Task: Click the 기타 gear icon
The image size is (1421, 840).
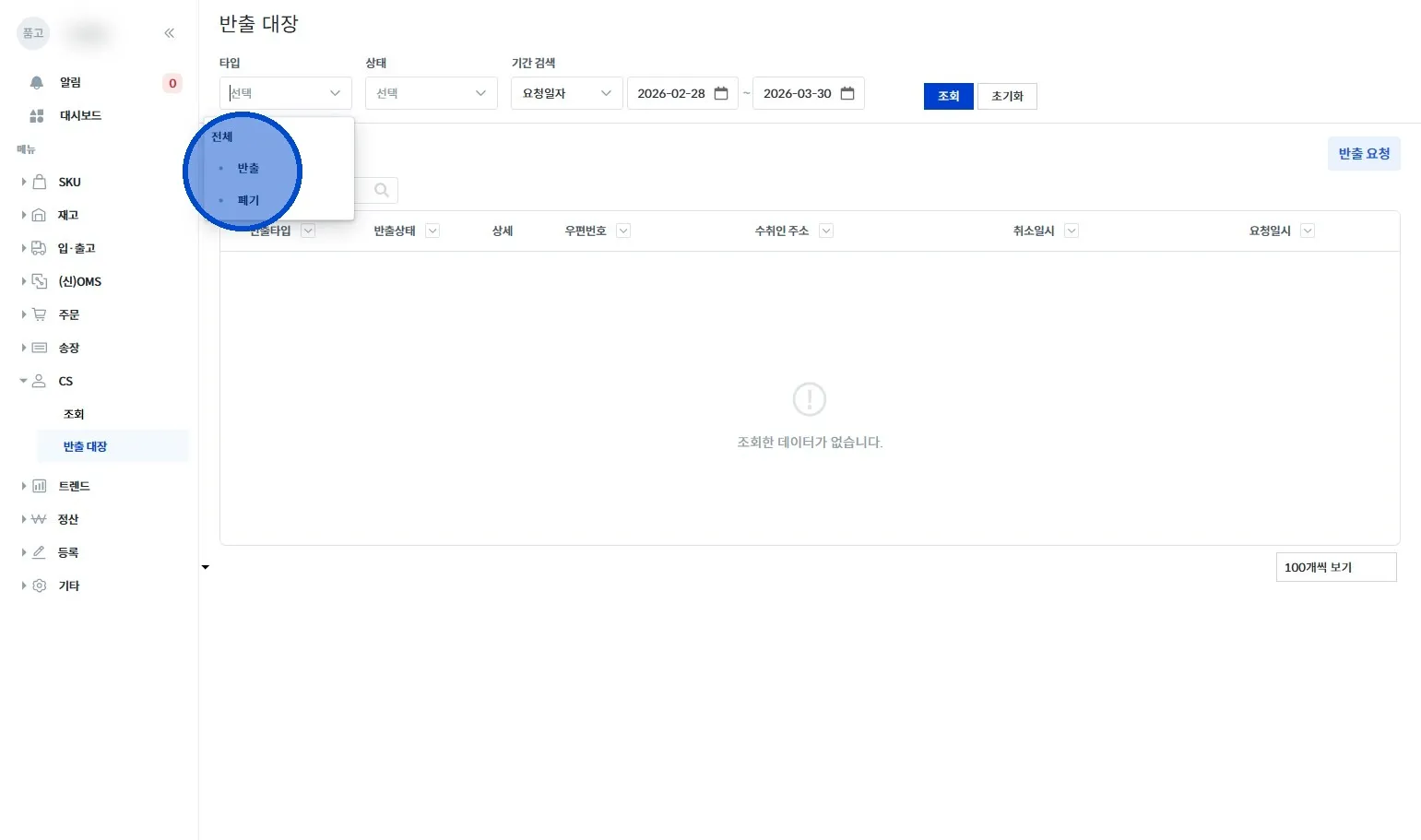Action: pyautogui.click(x=39, y=586)
